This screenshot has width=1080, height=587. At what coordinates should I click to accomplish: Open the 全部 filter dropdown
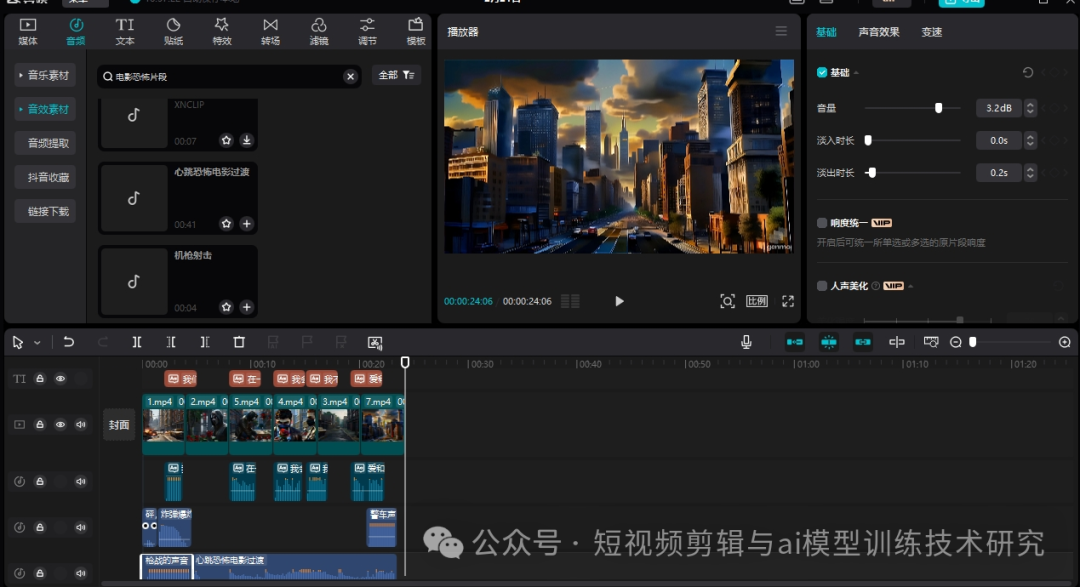click(x=396, y=76)
